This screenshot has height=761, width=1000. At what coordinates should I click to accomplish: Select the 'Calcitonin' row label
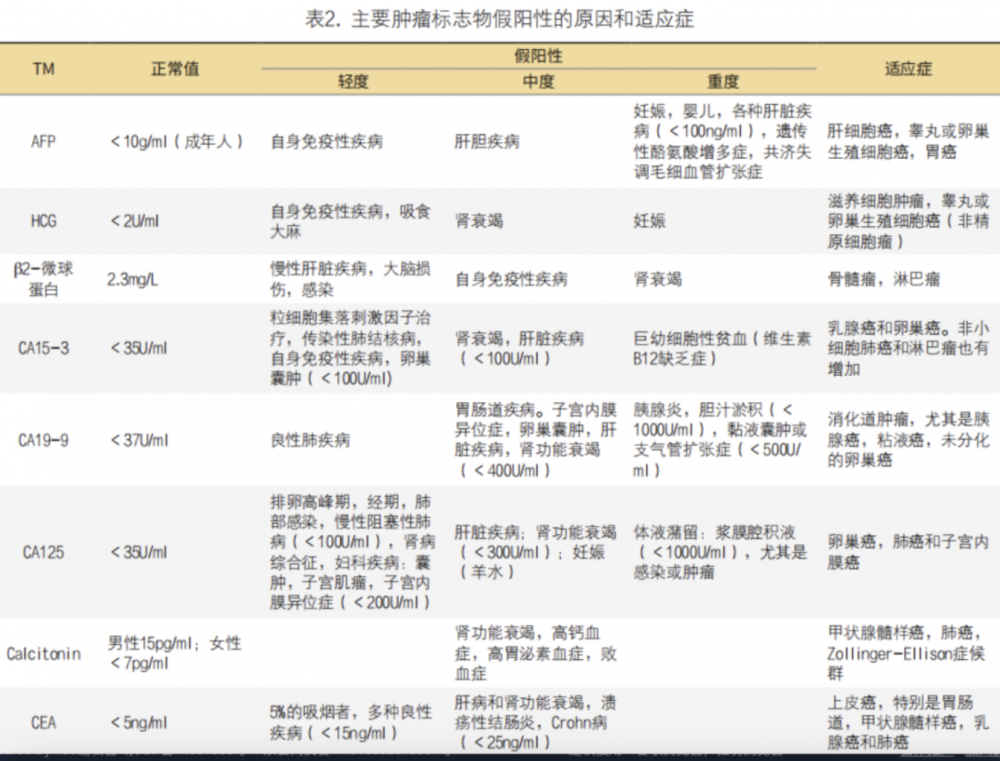coord(43,654)
